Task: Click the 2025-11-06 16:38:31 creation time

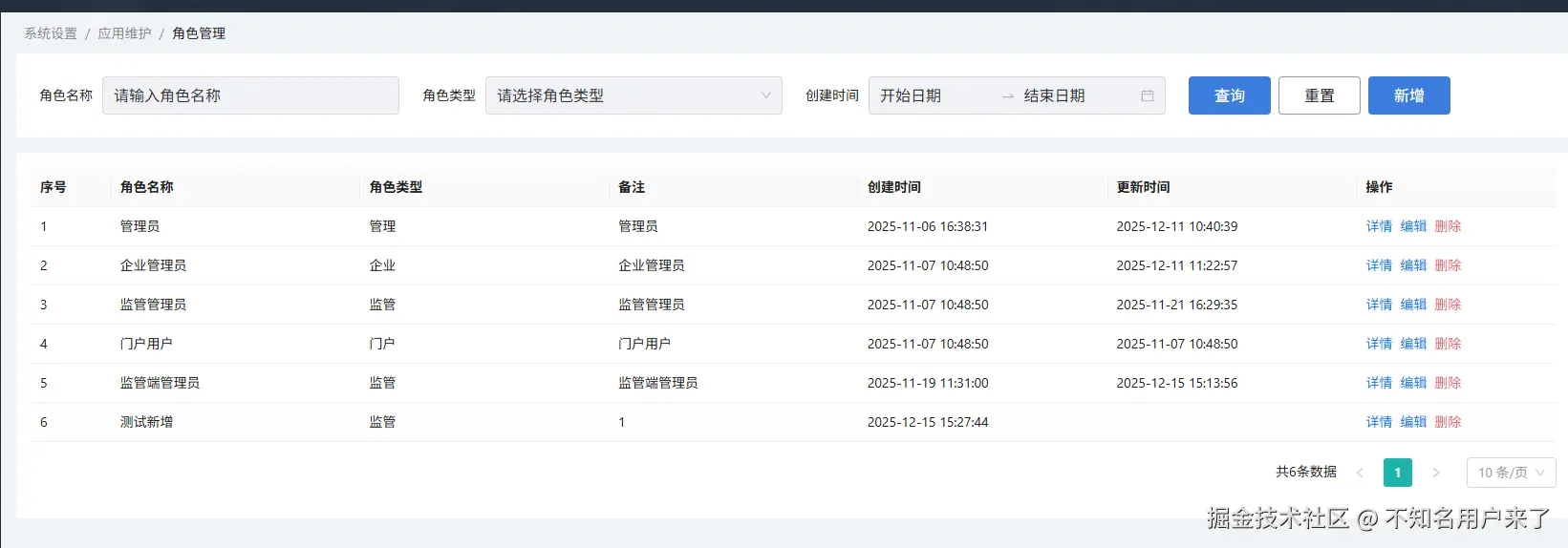Action: coord(928,226)
